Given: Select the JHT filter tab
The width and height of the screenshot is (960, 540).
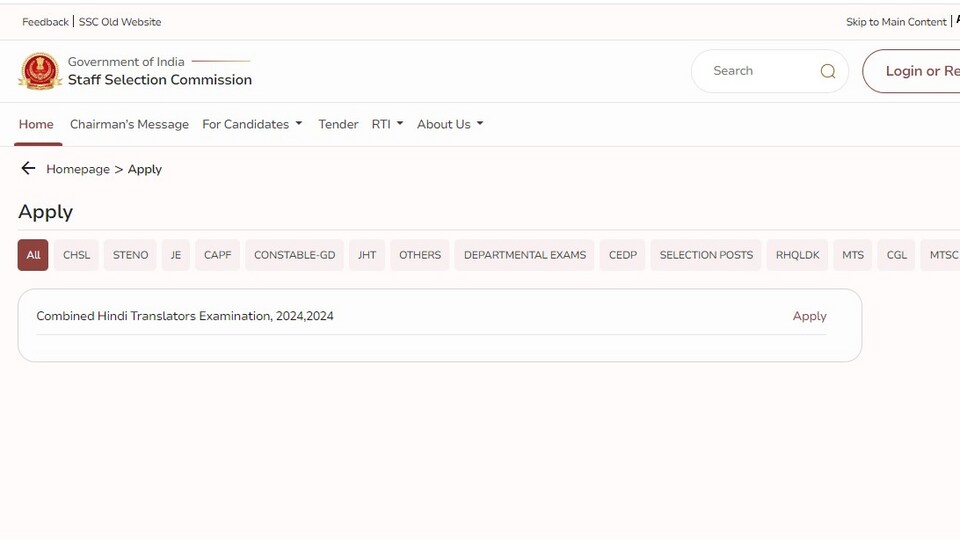Looking at the screenshot, I should [x=367, y=255].
